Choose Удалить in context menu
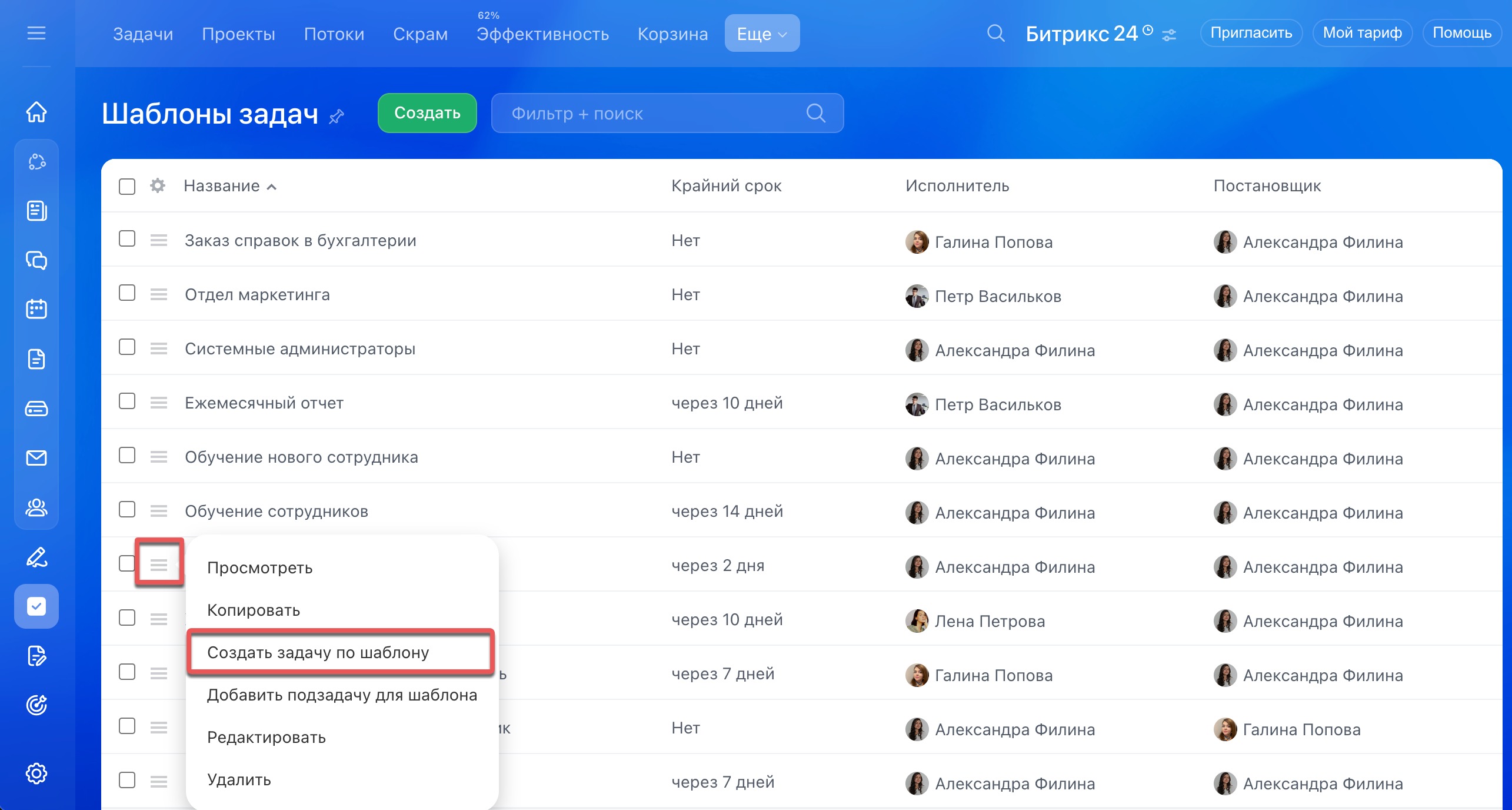This screenshot has height=810, width=1512. 342,780
